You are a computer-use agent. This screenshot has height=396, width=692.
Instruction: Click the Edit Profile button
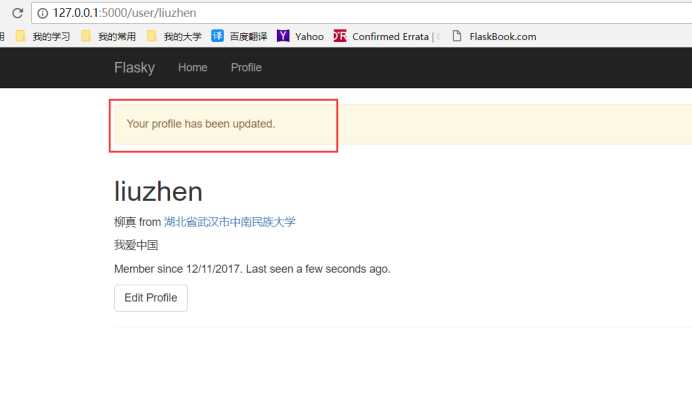pos(151,298)
